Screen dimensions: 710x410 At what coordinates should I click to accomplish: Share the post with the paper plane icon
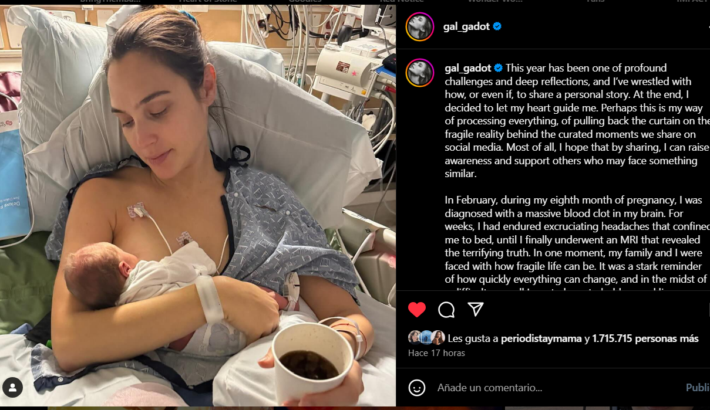(x=475, y=309)
